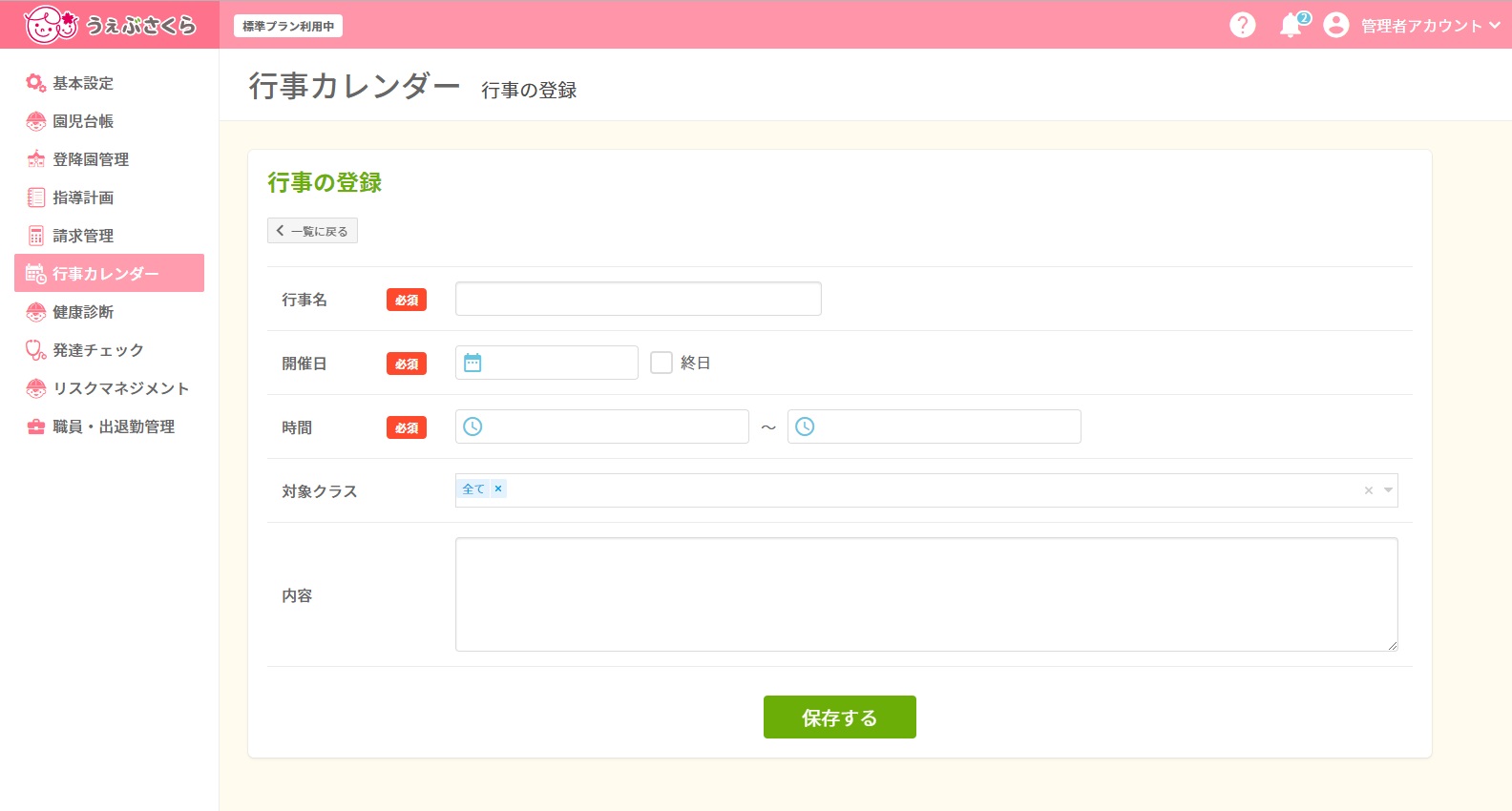Click the 標準プラン利用中 badge

pos(288,26)
